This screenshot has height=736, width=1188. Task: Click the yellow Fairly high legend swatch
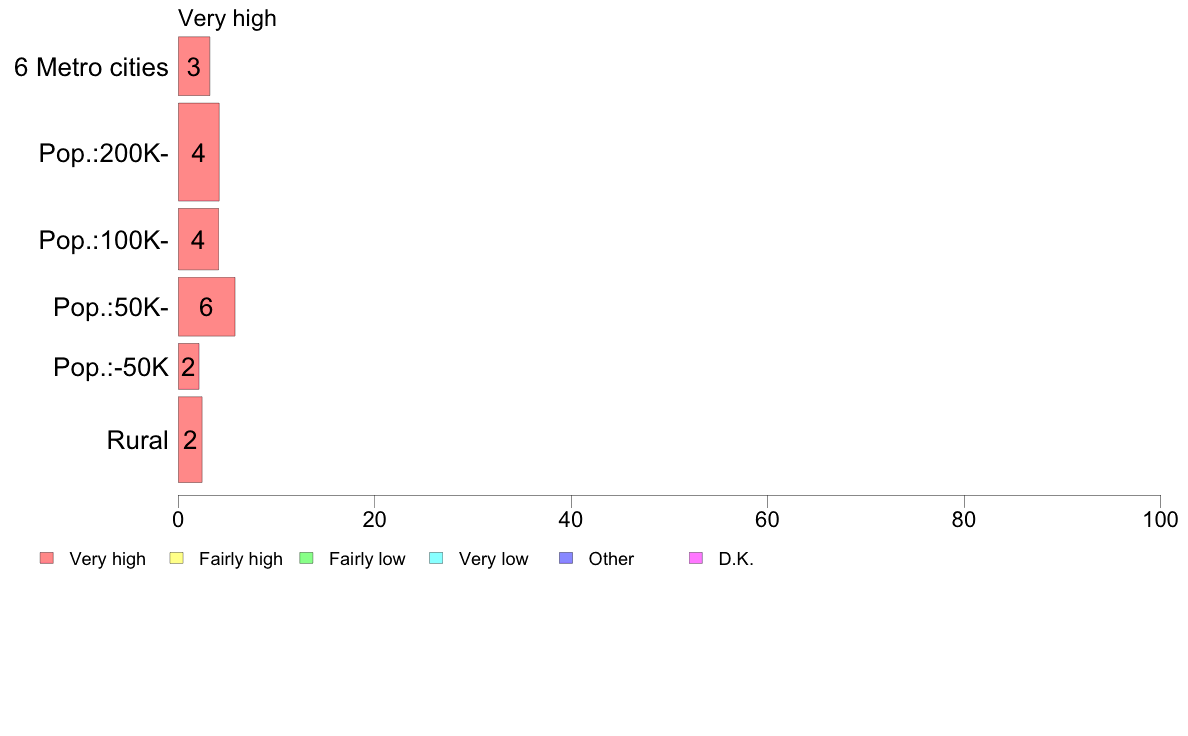(x=177, y=559)
